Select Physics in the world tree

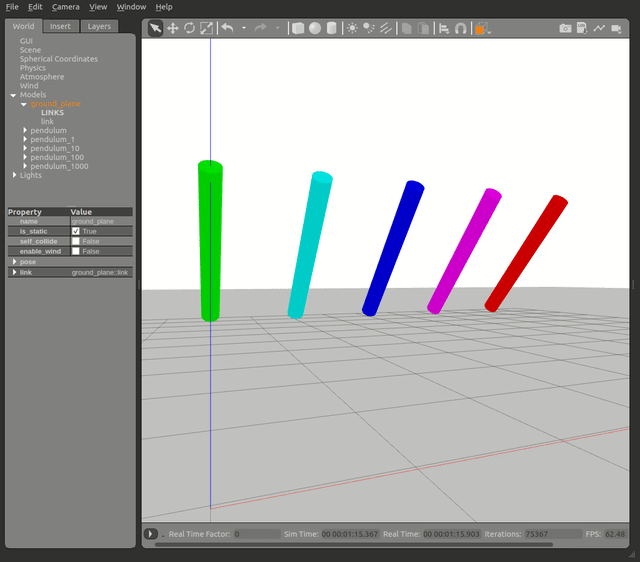point(33,68)
